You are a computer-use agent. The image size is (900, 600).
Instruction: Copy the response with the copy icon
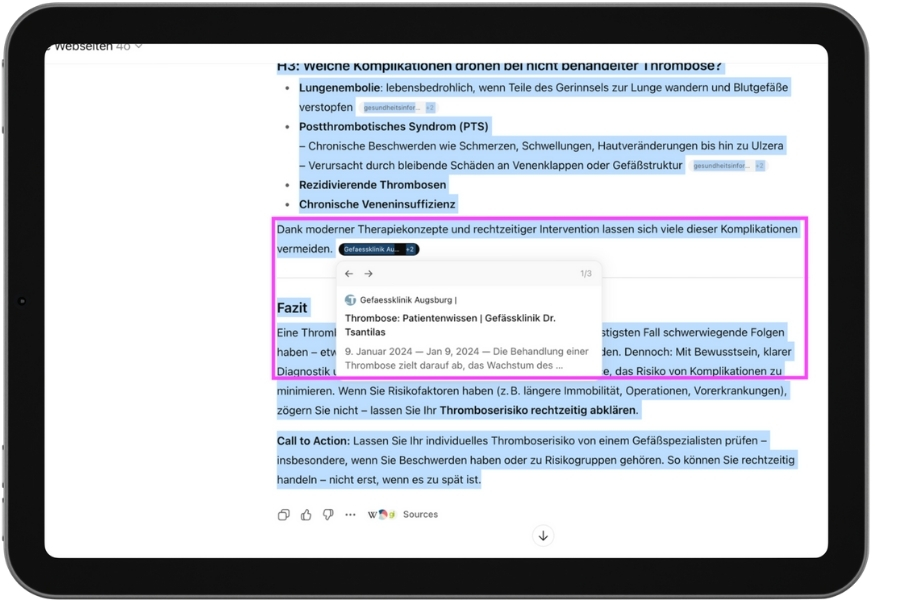pyautogui.click(x=284, y=515)
